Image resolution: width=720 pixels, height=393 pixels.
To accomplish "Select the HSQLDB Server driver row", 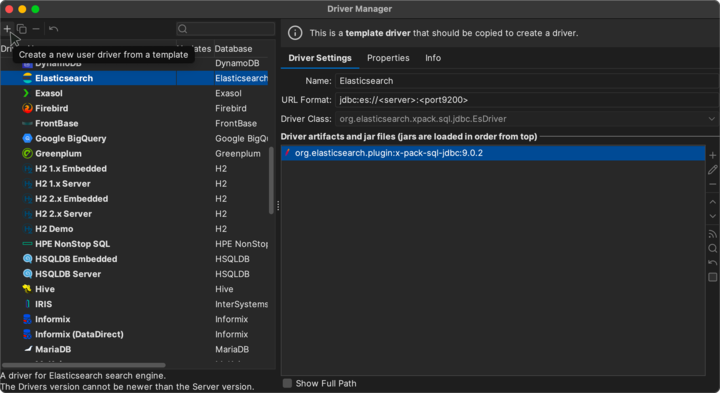I will click(x=134, y=274).
